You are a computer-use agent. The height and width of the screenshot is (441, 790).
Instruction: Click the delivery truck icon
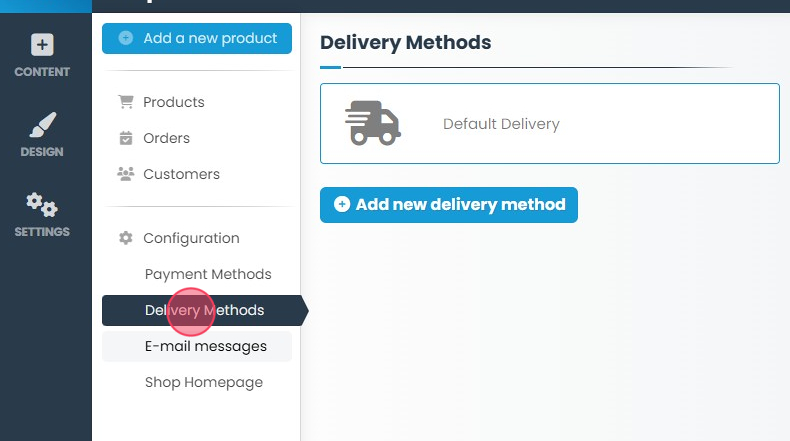pyautogui.click(x=372, y=124)
